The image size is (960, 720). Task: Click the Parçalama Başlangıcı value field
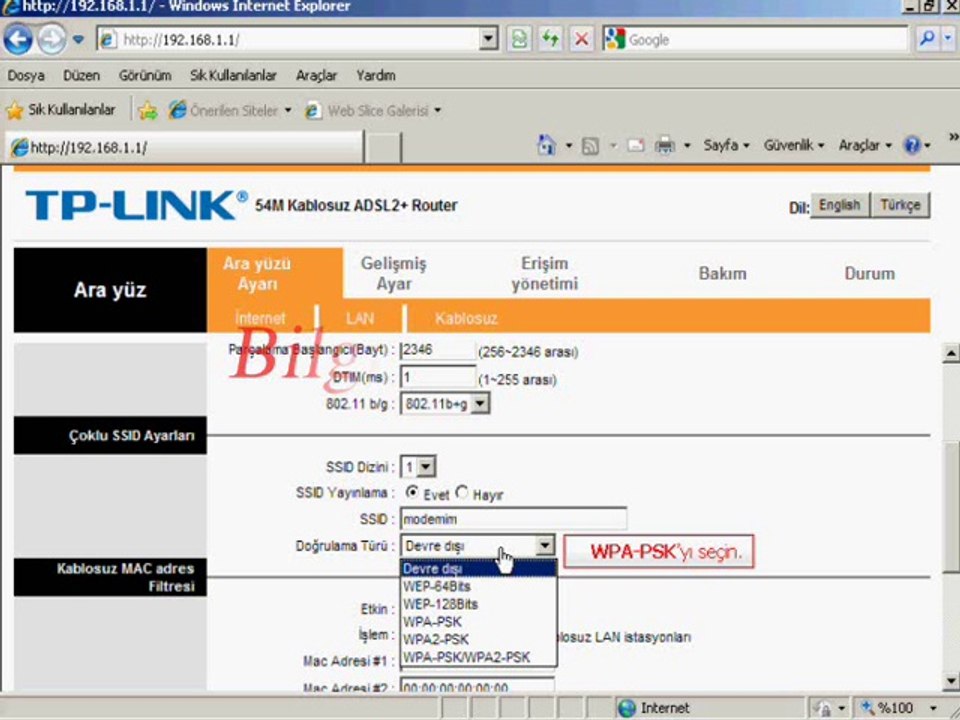tap(437, 350)
